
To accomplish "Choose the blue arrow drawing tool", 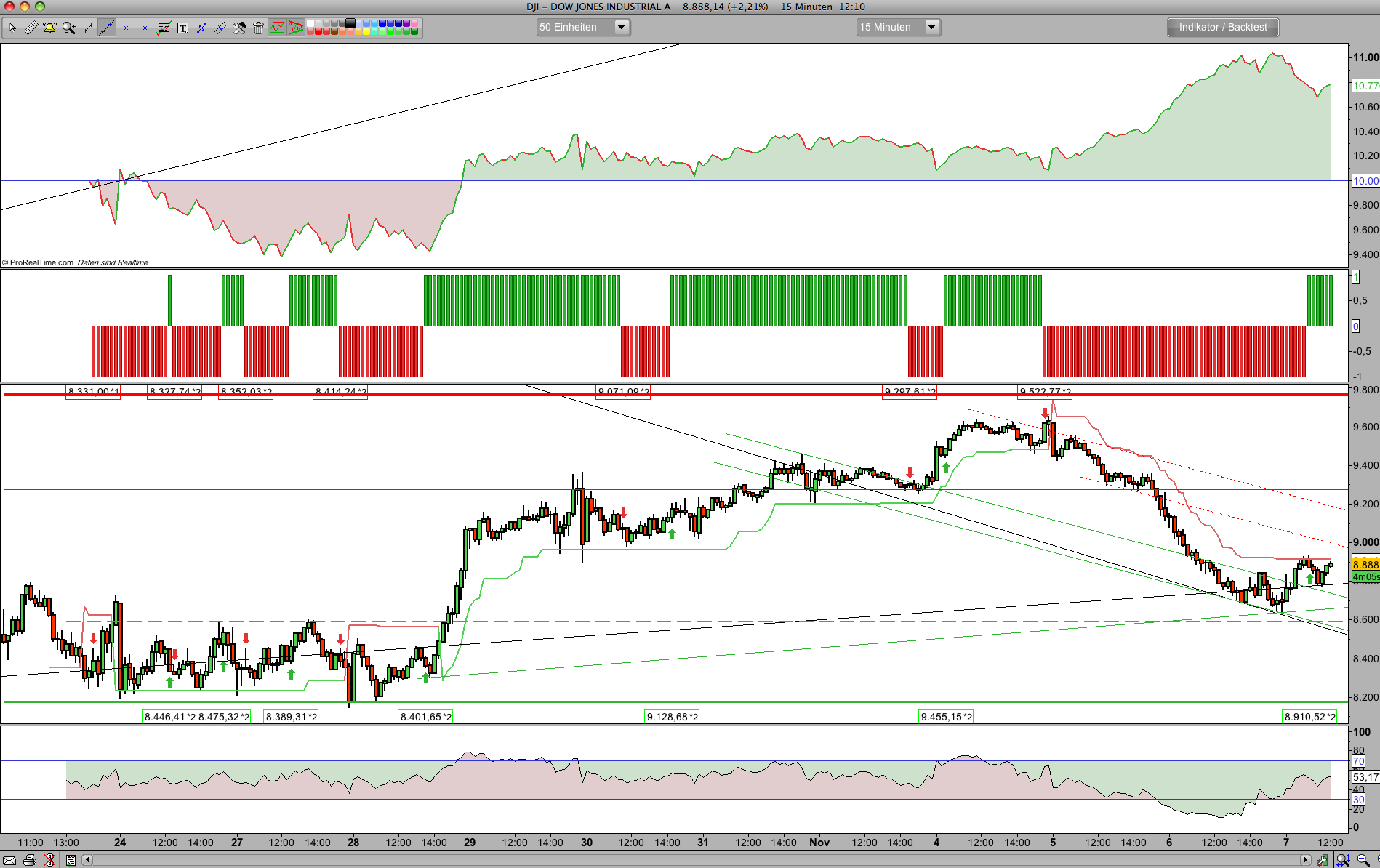I will (x=201, y=28).
